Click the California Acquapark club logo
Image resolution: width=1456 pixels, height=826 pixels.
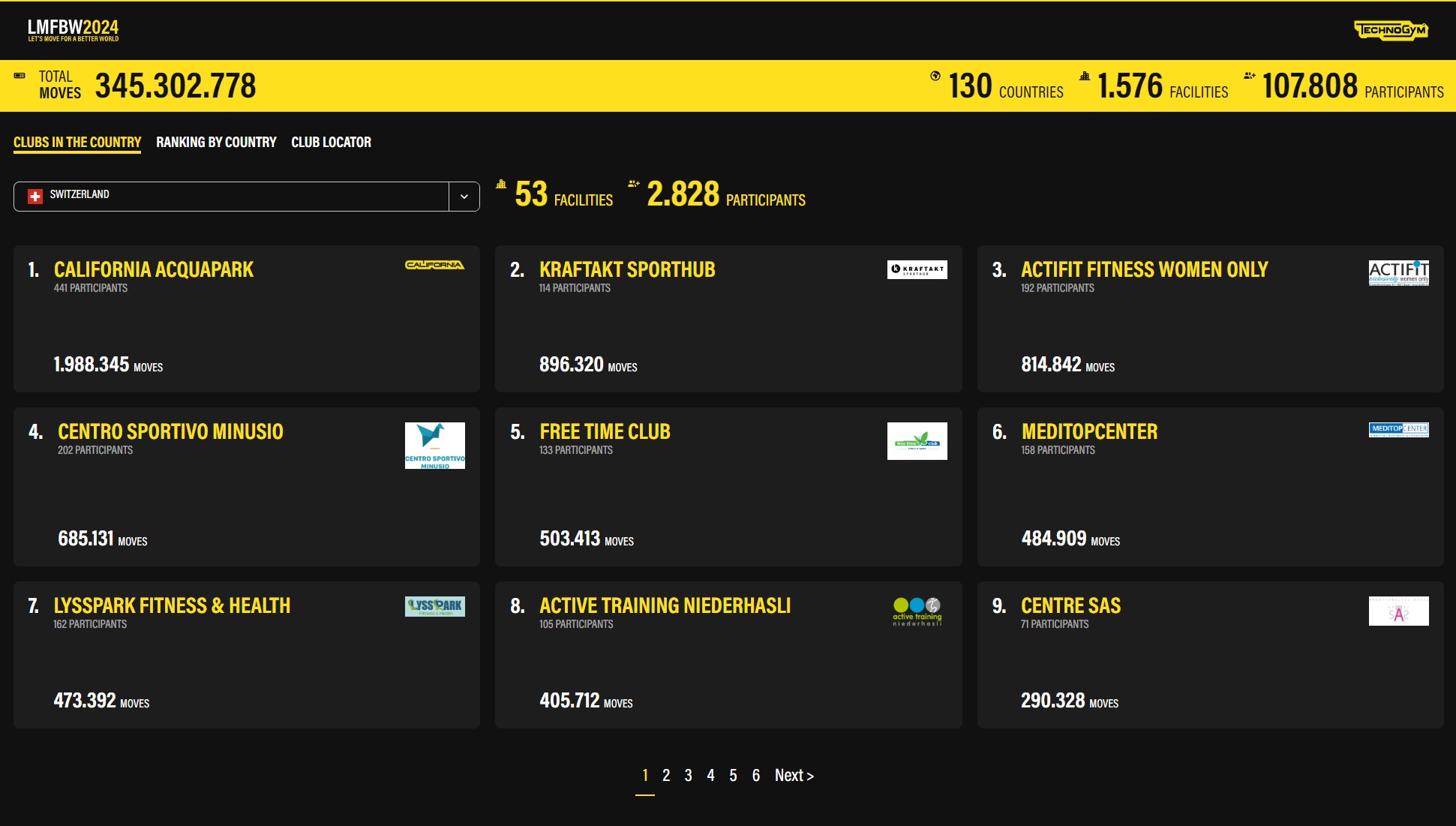click(x=434, y=265)
